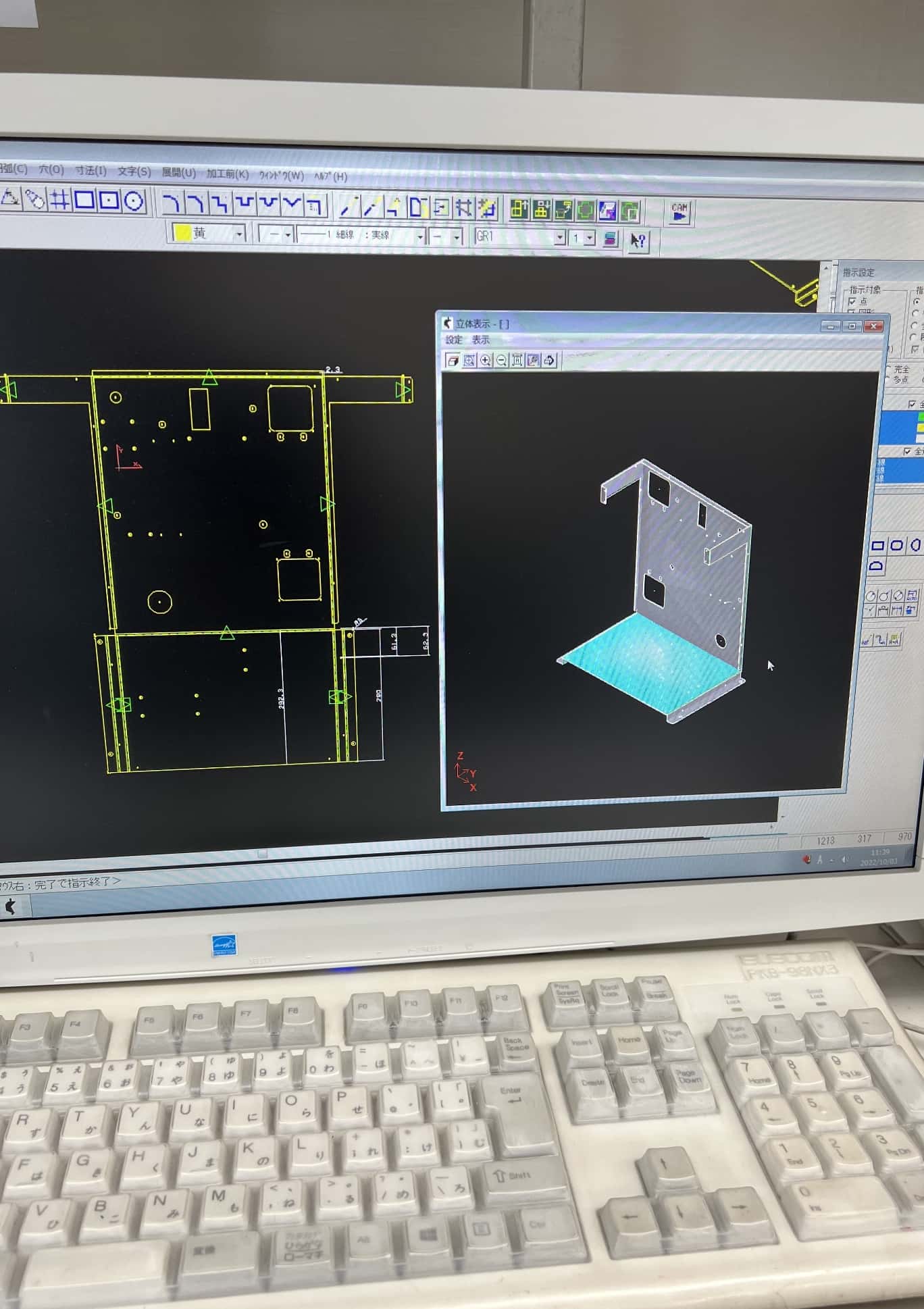
Task: Click the context help cursor question-mark icon
Action: (x=638, y=240)
